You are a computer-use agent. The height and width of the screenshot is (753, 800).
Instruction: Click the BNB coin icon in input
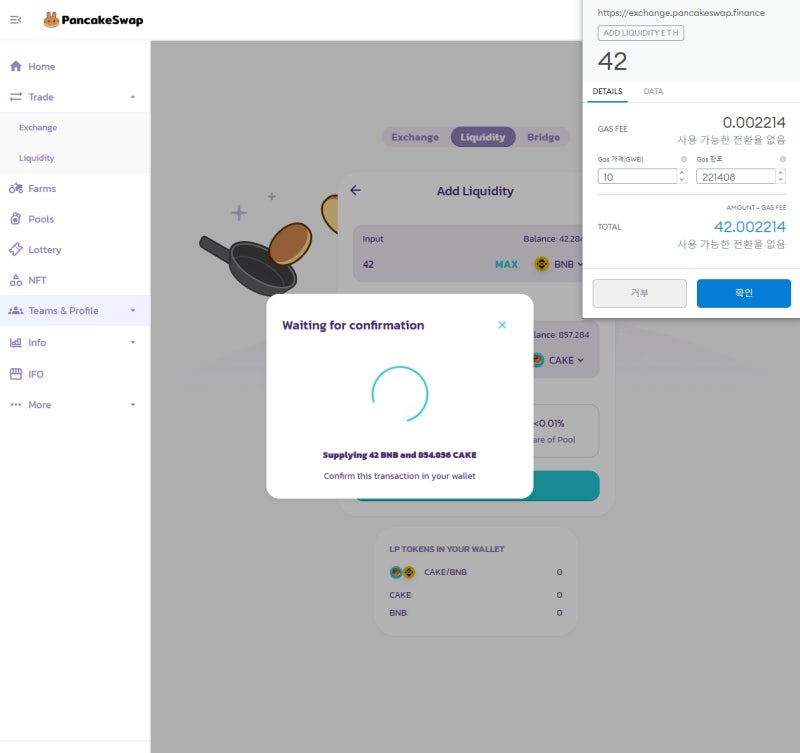[x=541, y=264]
